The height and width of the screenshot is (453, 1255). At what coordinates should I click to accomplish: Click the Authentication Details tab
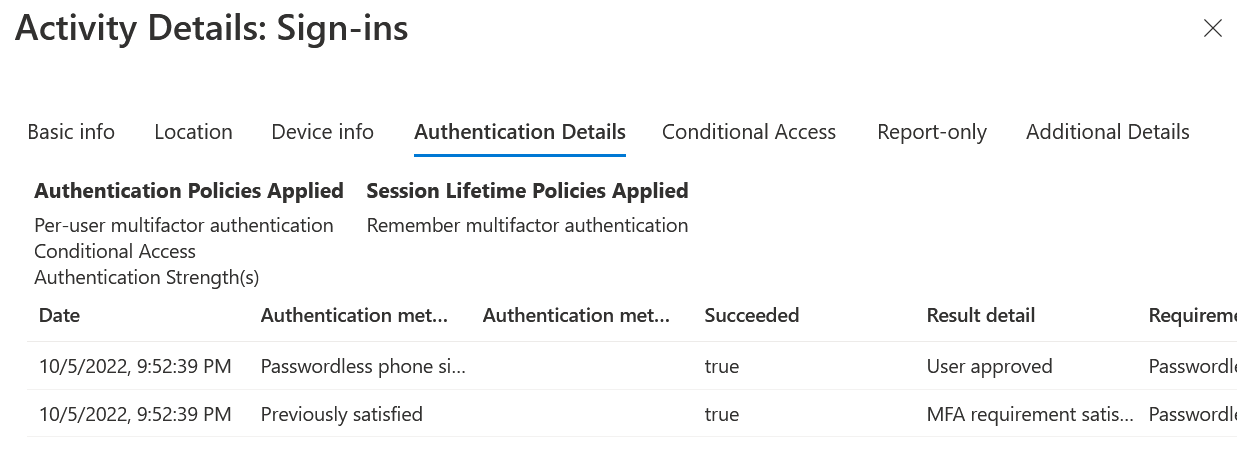[x=519, y=132]
